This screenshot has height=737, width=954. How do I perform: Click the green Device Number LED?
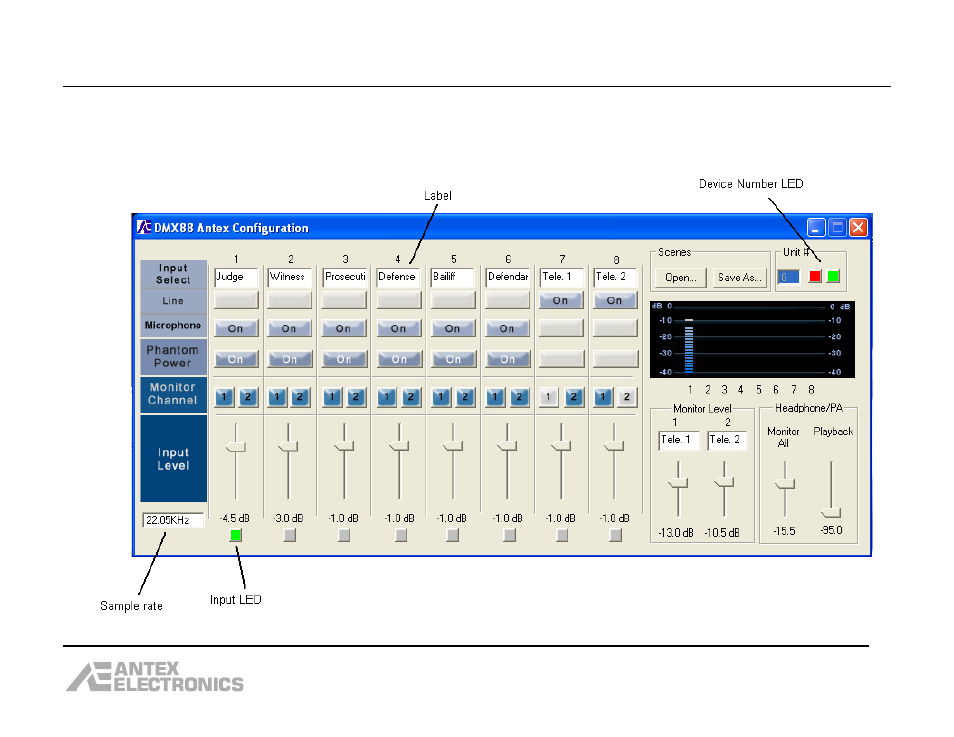[x=833, y=276]
